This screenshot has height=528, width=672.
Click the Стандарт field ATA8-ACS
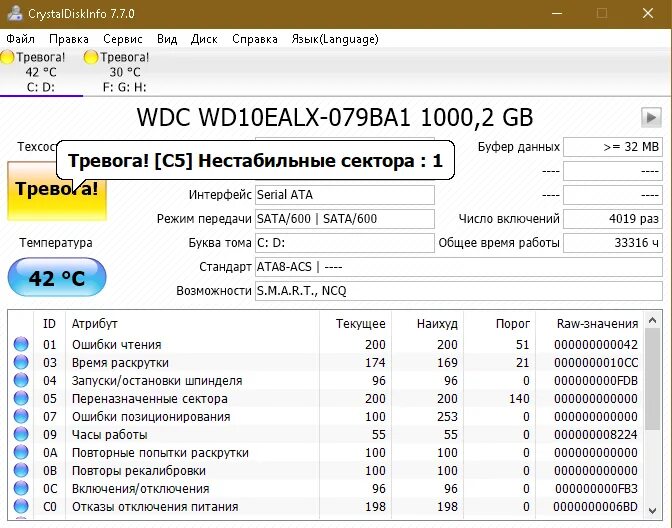(459, 267)
